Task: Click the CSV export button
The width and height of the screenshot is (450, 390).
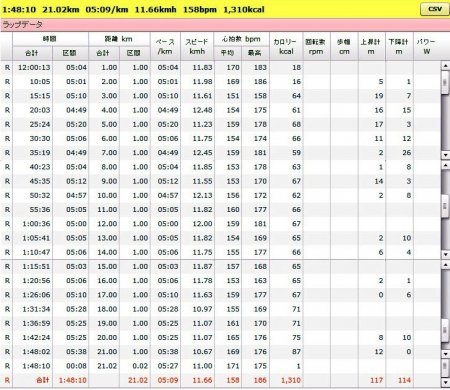Action: (x=434, y=9)
